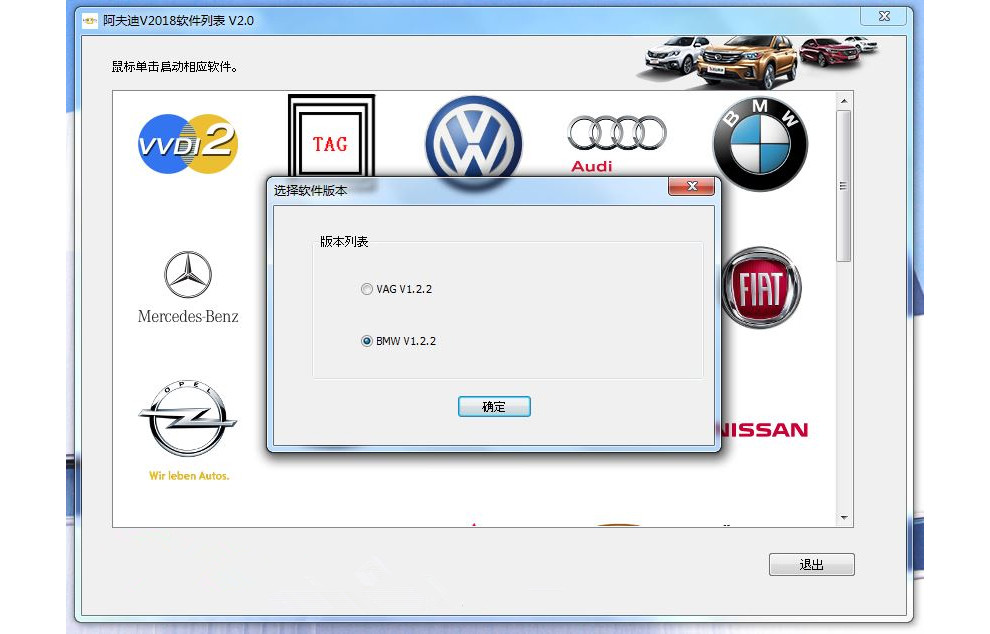Screen dimensions: 990x634
Task: Click the 阿夫迪 title bar app icon
Action: 90,21
